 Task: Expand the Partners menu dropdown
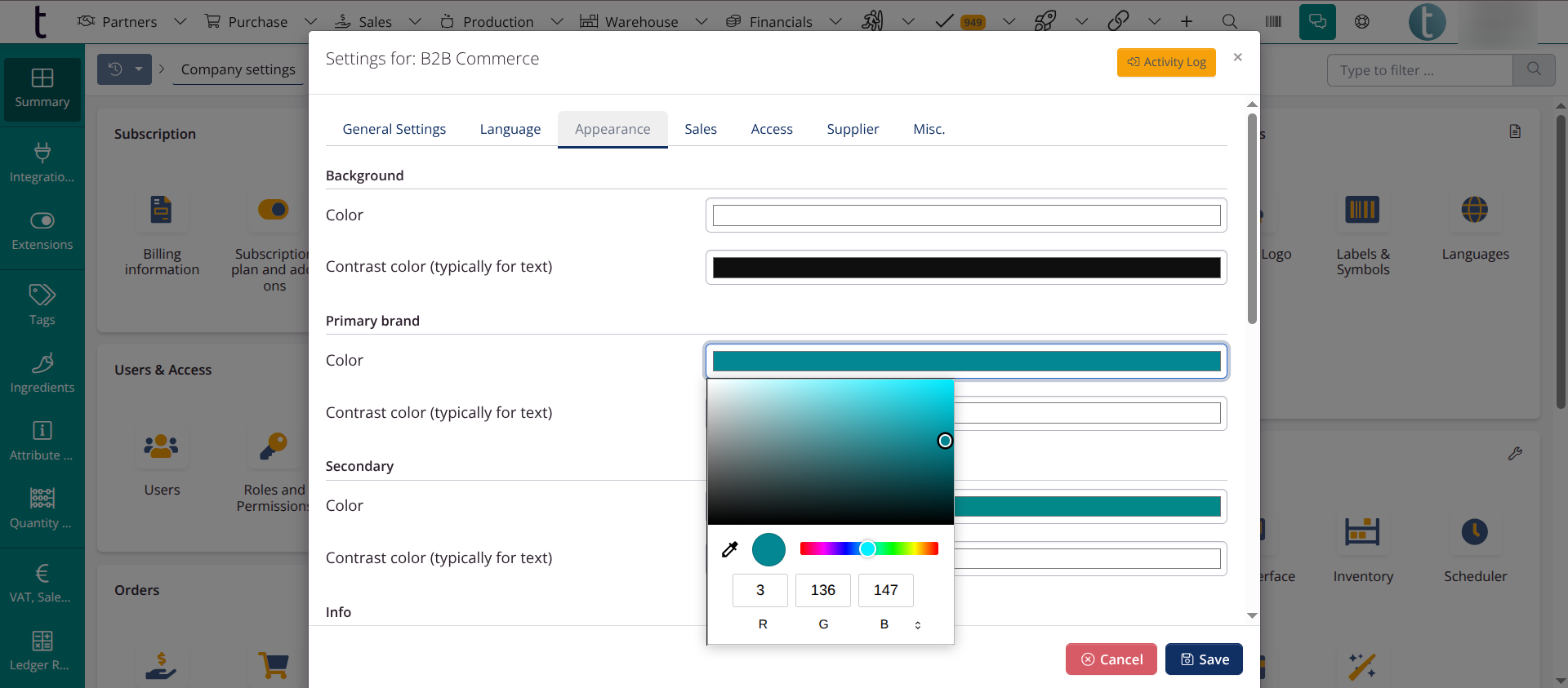[x=180, y=22]
